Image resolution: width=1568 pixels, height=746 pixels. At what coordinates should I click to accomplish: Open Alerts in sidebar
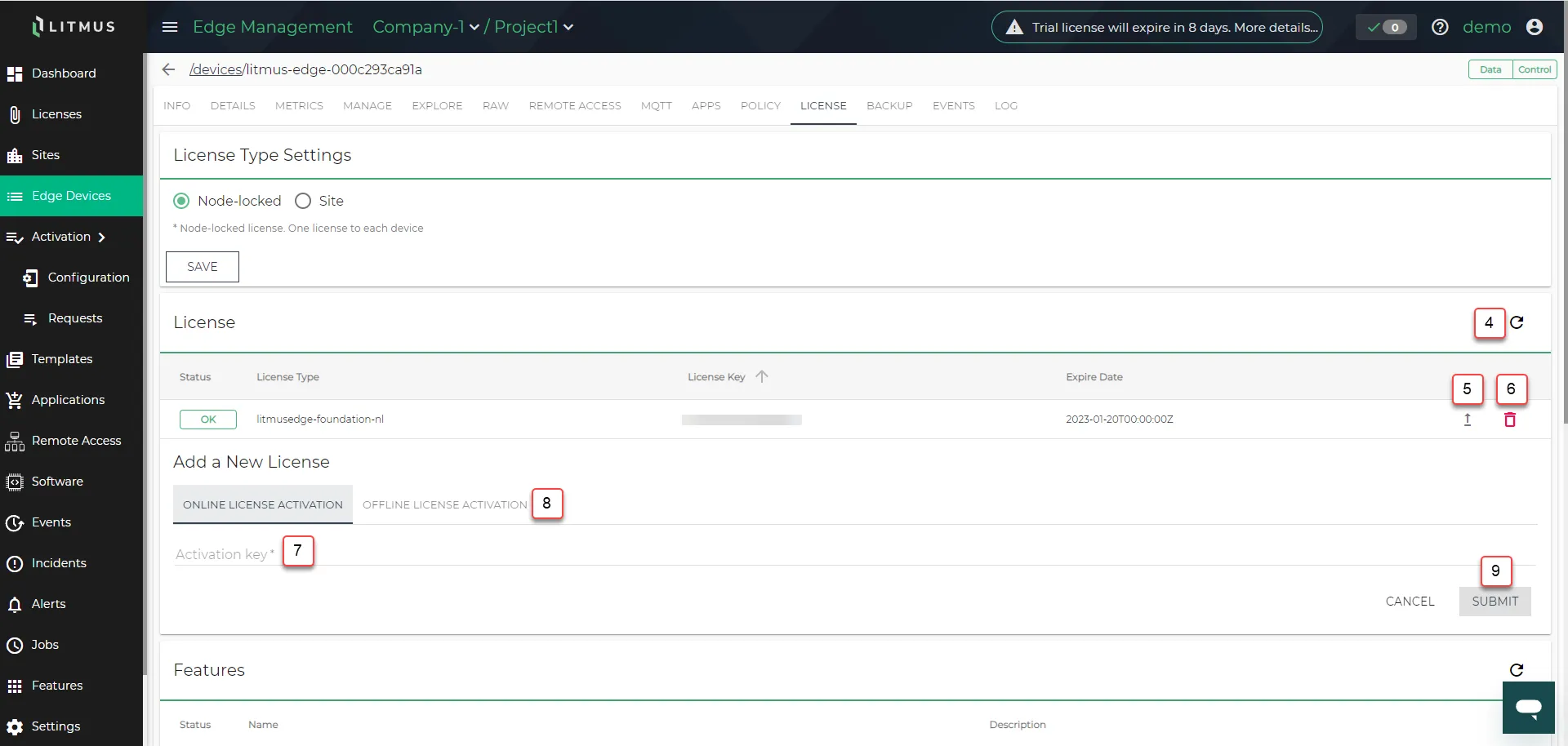coord(71,604)
